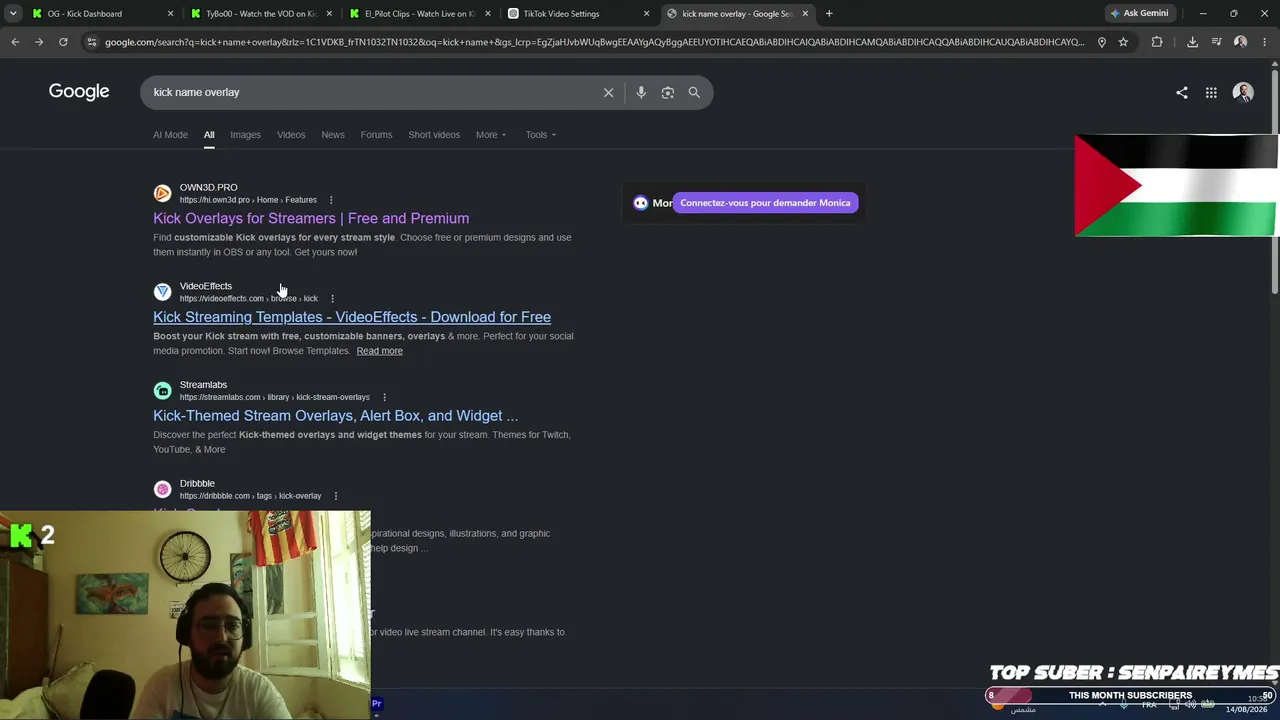Open the Chrome three-dot menu
This screenshot has width=1280, height=720.
[1264, 42]
